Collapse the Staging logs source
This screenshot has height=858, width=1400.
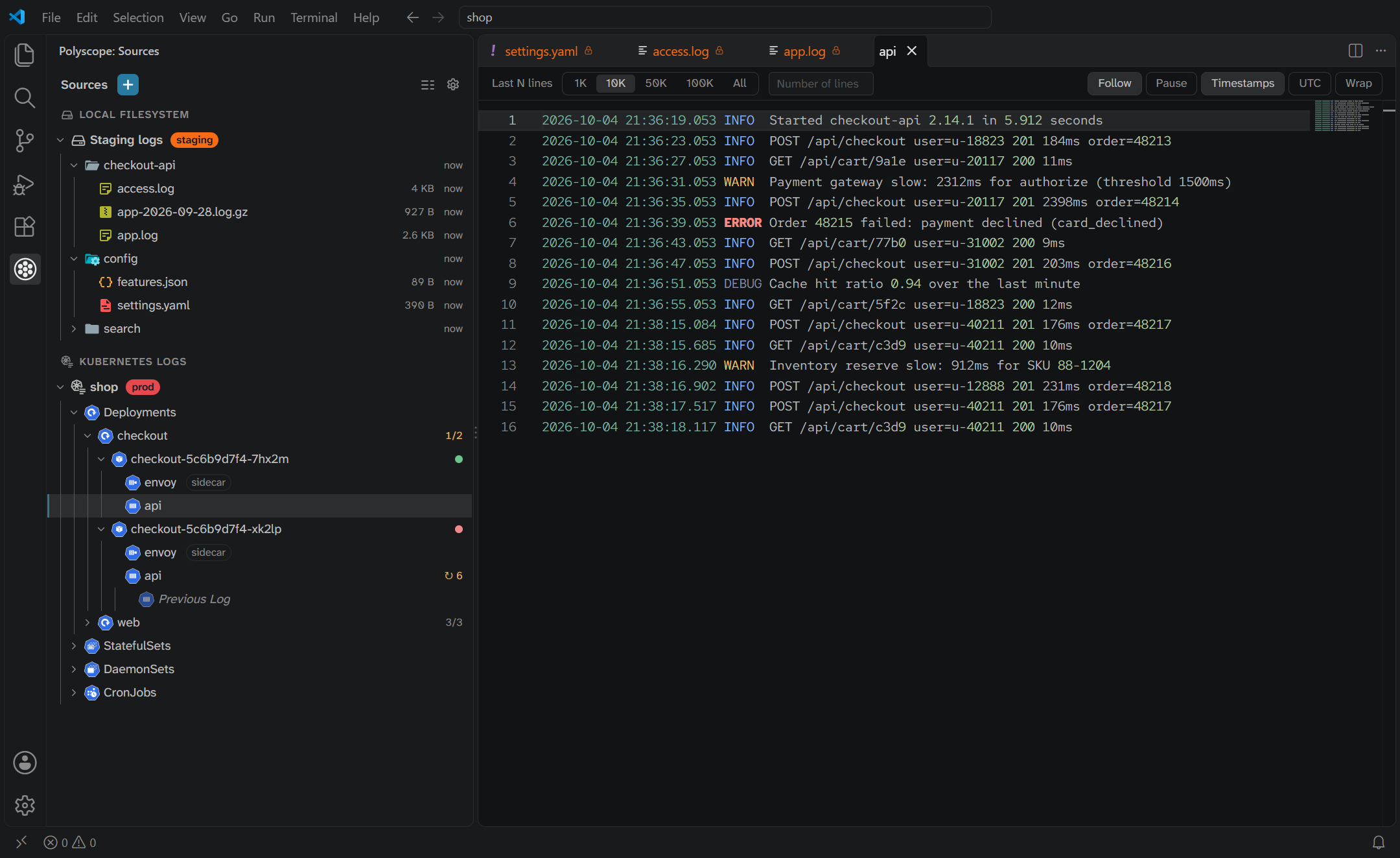pyautogui.click(x=60, y=140)
